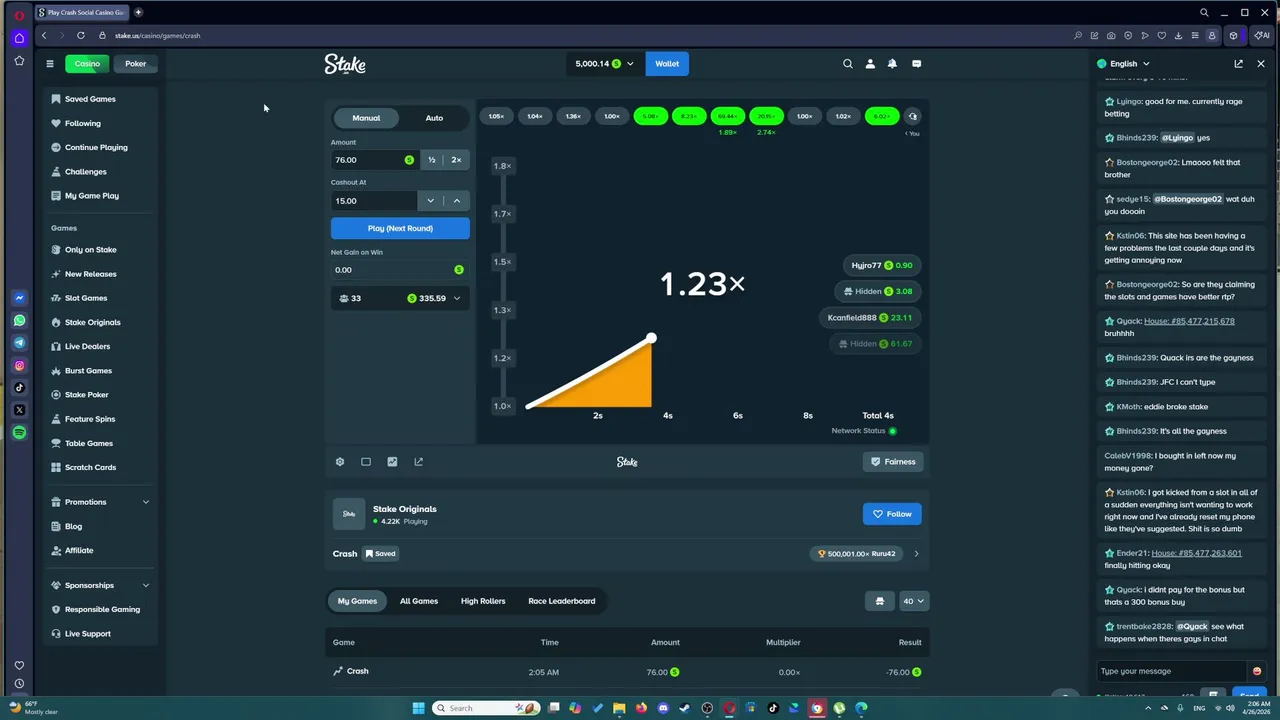Open the emoji picker in the chat input

click(x=1257, y=671)
